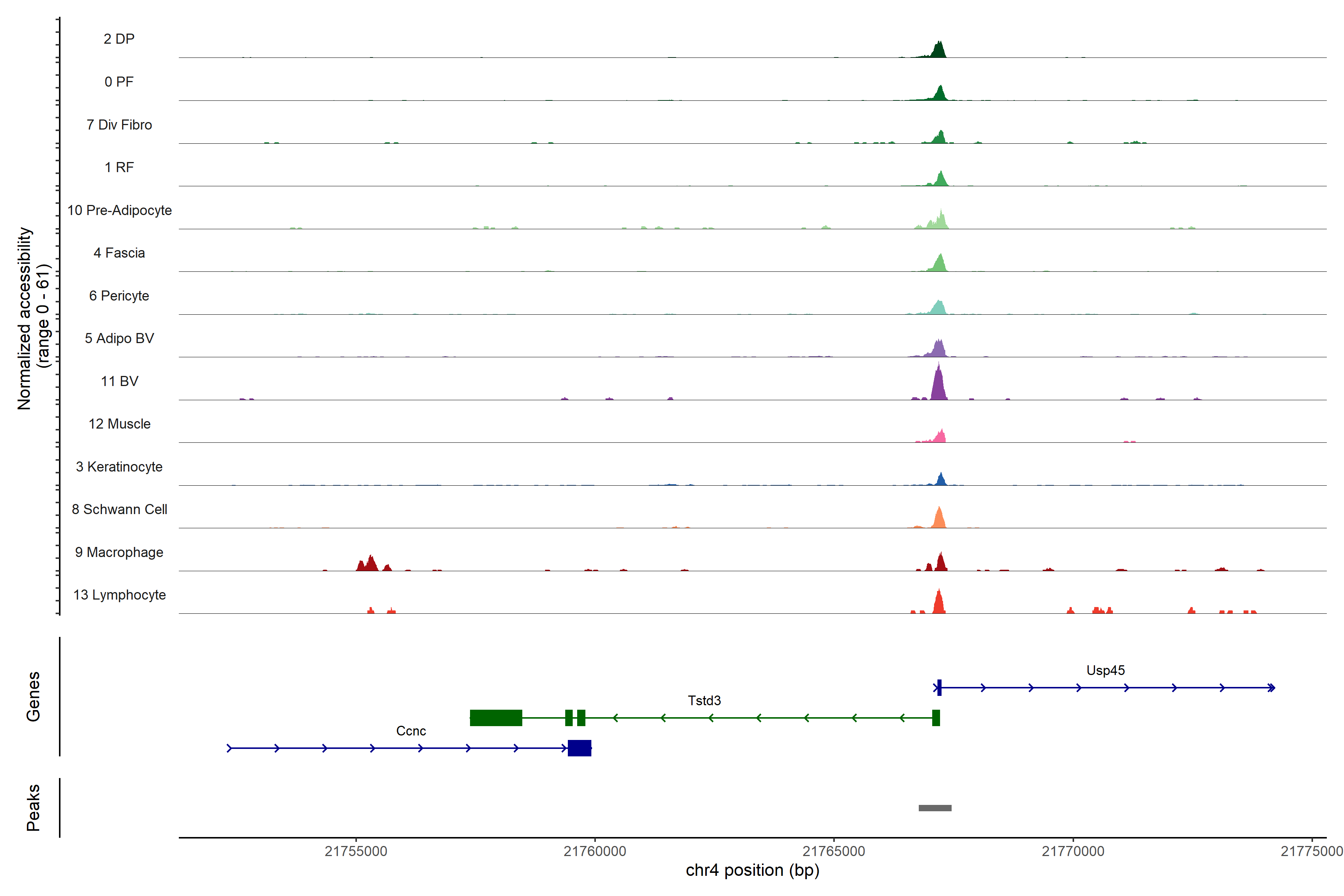This screenshot has width=1344, height=896.
Task: Click the 10 Pre-Adipocyte track label
Action: [119, 210]
